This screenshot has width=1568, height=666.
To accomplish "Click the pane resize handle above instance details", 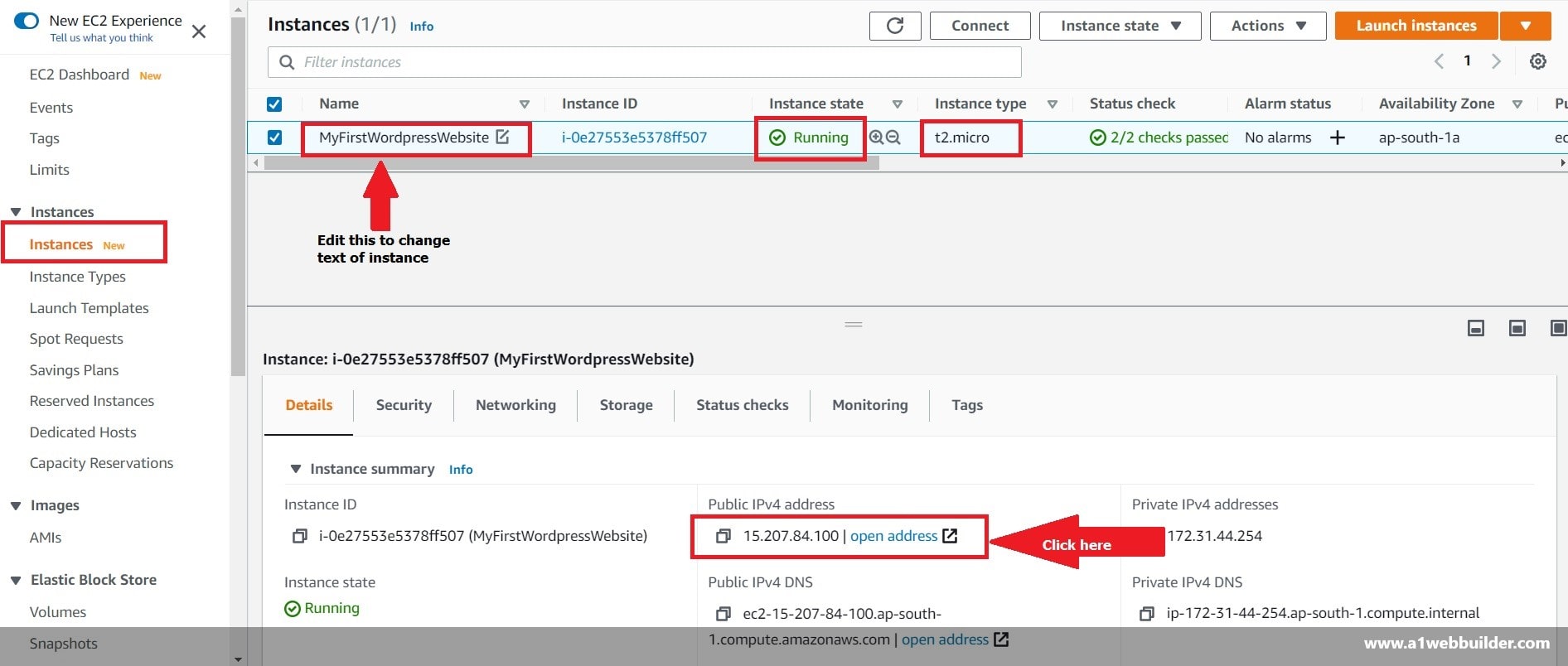I will coord(854,325).
